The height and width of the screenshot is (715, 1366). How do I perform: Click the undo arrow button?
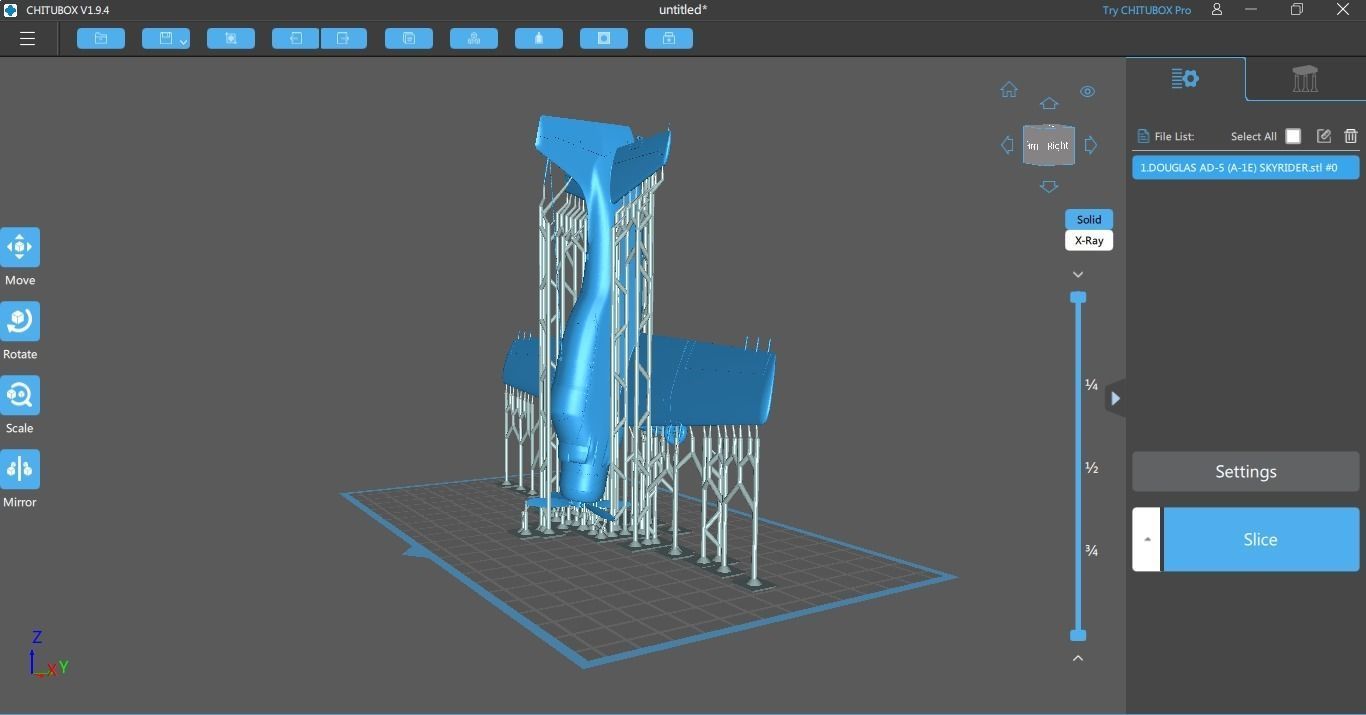(x=296, y=39)
